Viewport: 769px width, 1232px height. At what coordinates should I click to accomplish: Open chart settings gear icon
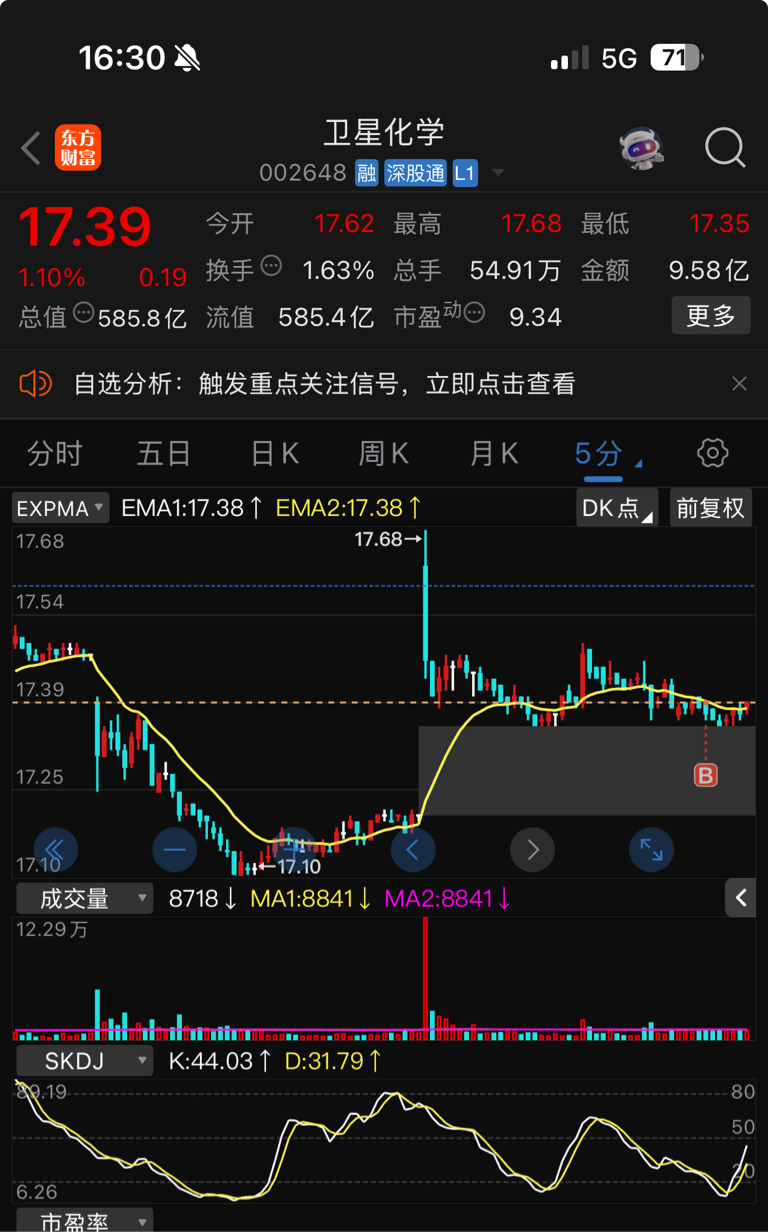pyautogui.click(x=713, y=453)
